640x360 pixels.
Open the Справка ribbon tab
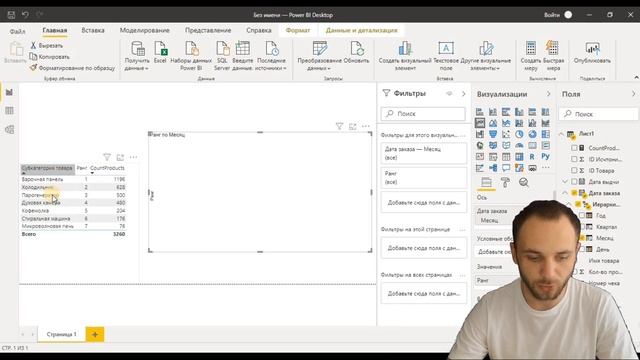[x=259, y=30]
